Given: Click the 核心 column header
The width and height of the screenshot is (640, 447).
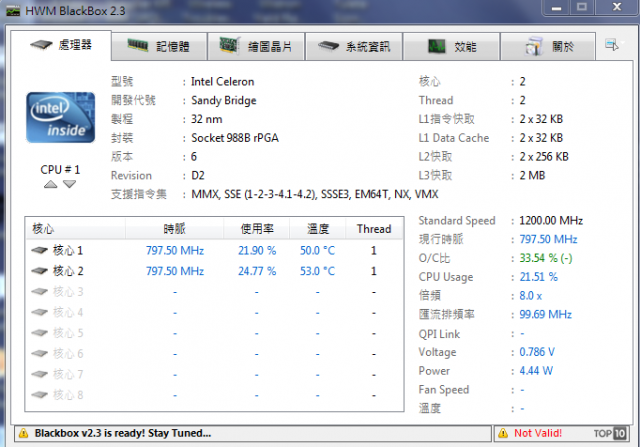Looking at the screenshot, I should point(75,229).
